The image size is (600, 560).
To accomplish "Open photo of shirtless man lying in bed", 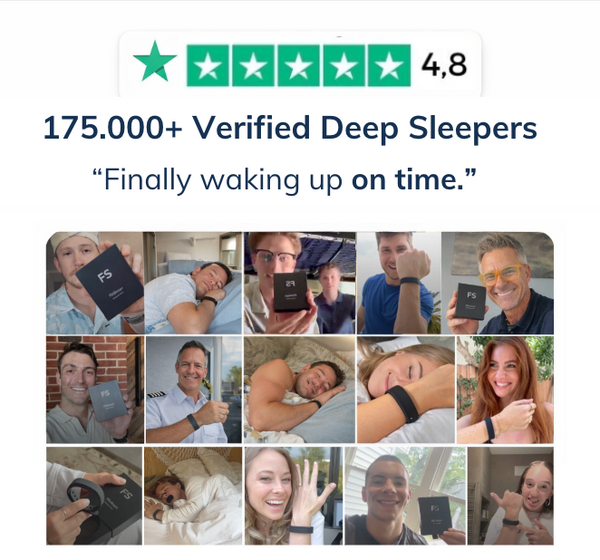I will click(x=300, y=390).
